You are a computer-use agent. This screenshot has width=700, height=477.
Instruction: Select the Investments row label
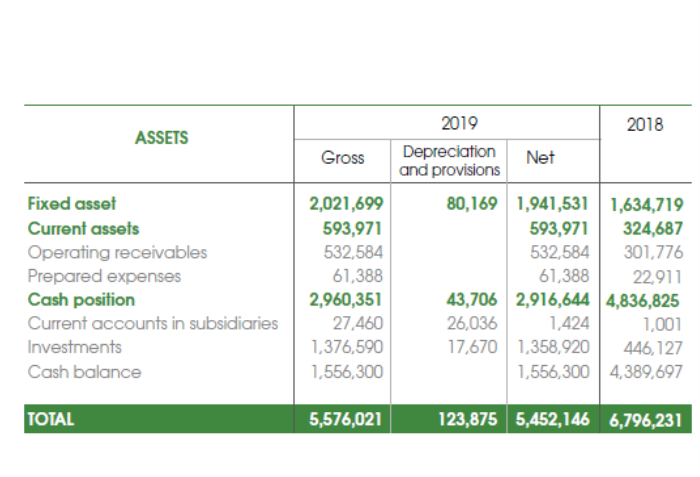[75, 348]
